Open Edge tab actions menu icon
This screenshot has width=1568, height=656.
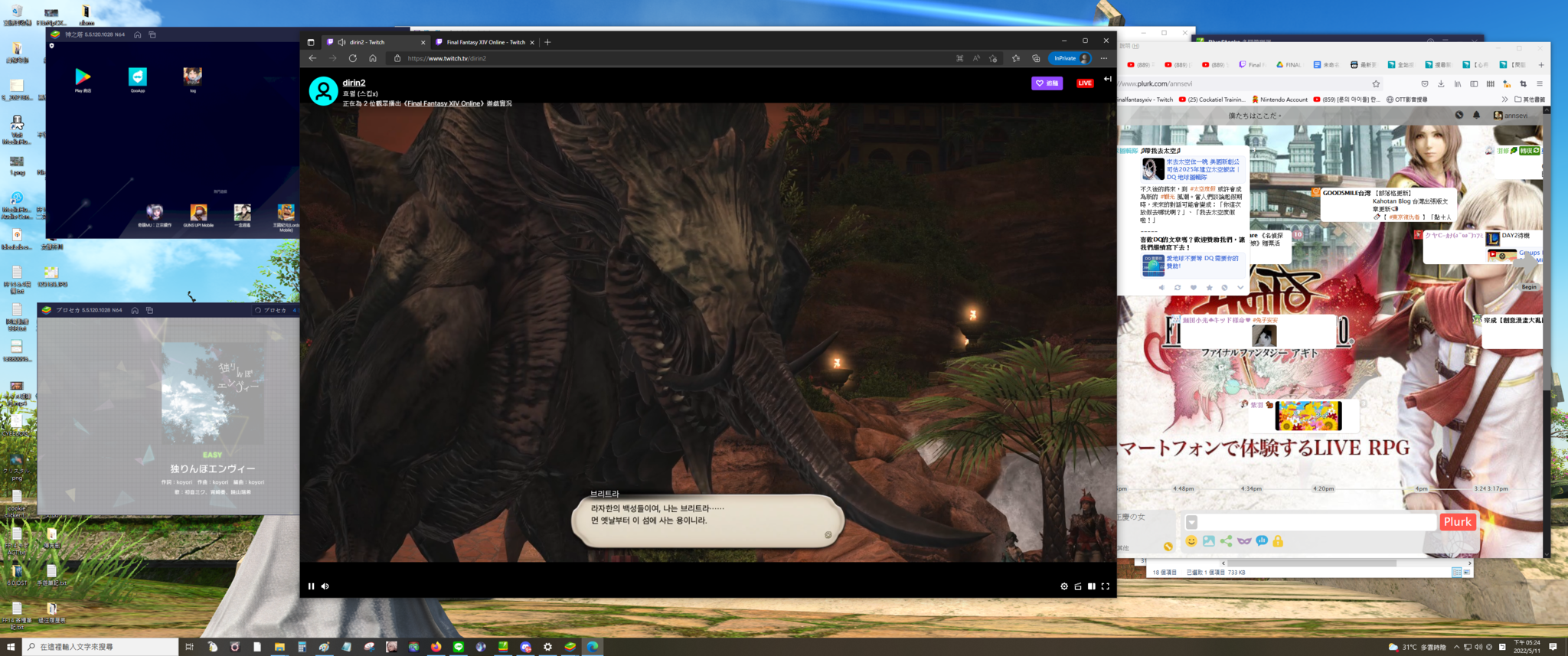click(311, 42)
